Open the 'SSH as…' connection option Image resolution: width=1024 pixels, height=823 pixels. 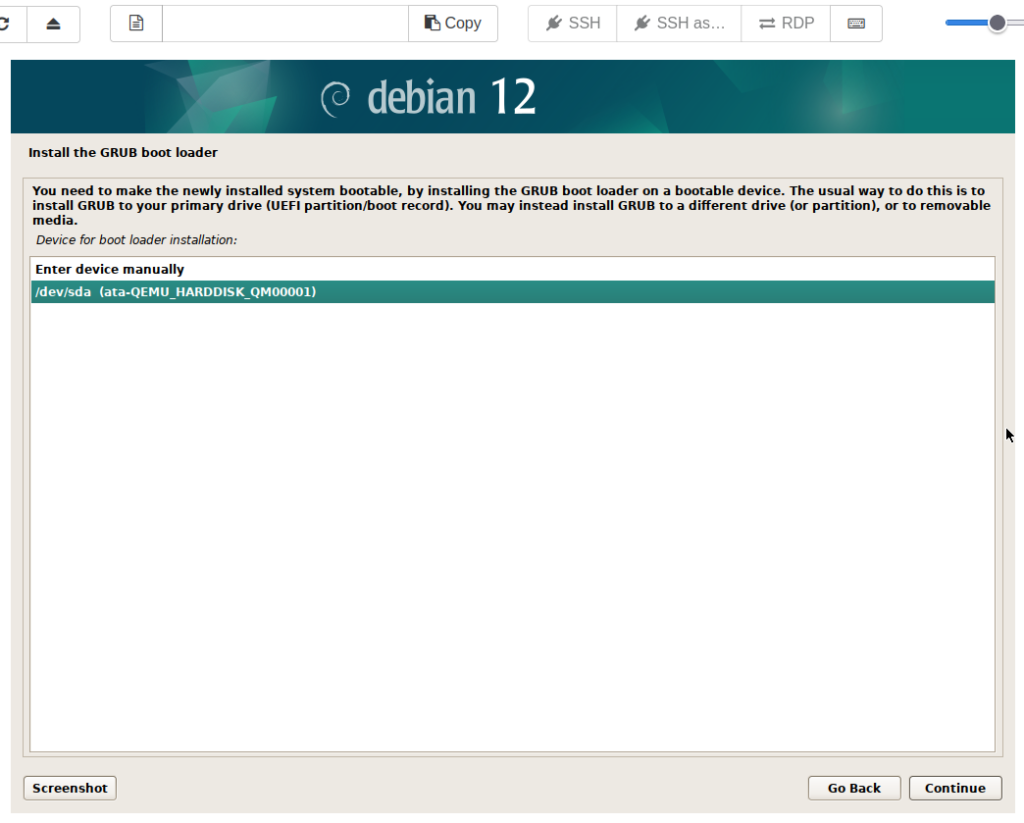point(679,23)
